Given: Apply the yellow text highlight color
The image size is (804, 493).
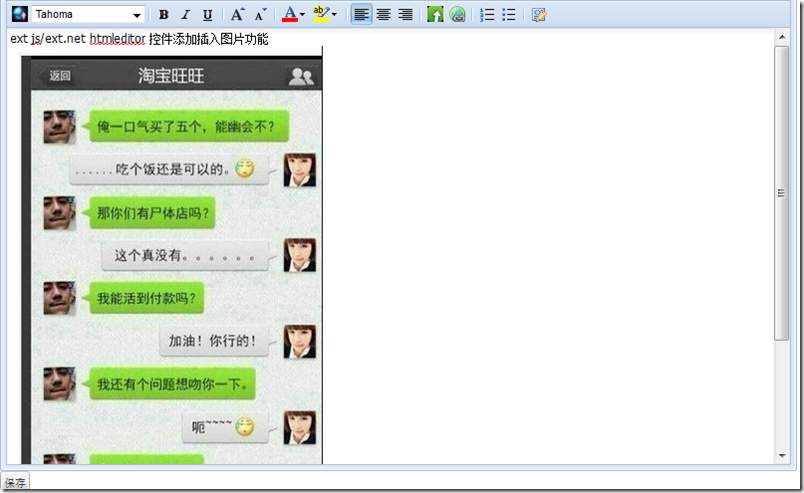Looking at the screenshot, I should point(321,14).
